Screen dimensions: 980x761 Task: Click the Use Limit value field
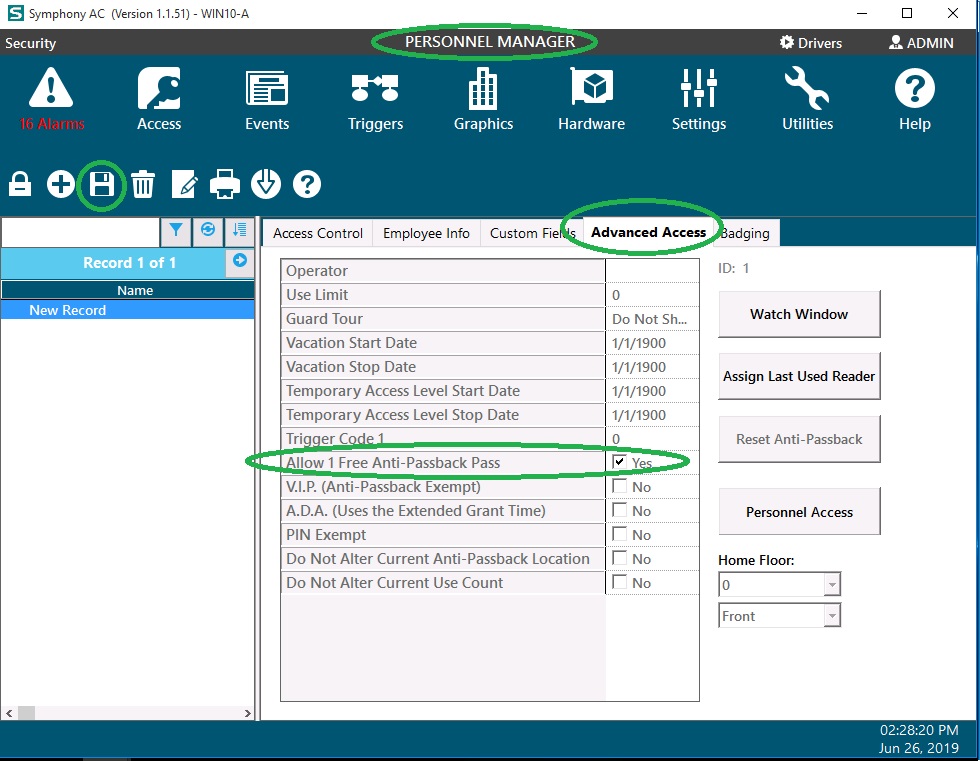[652, 295]
